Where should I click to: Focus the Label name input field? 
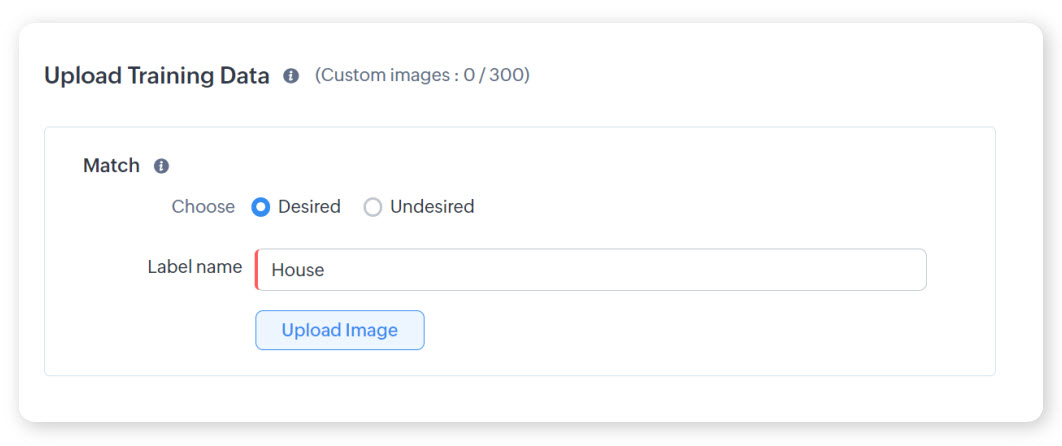click(x=590, y=270)
